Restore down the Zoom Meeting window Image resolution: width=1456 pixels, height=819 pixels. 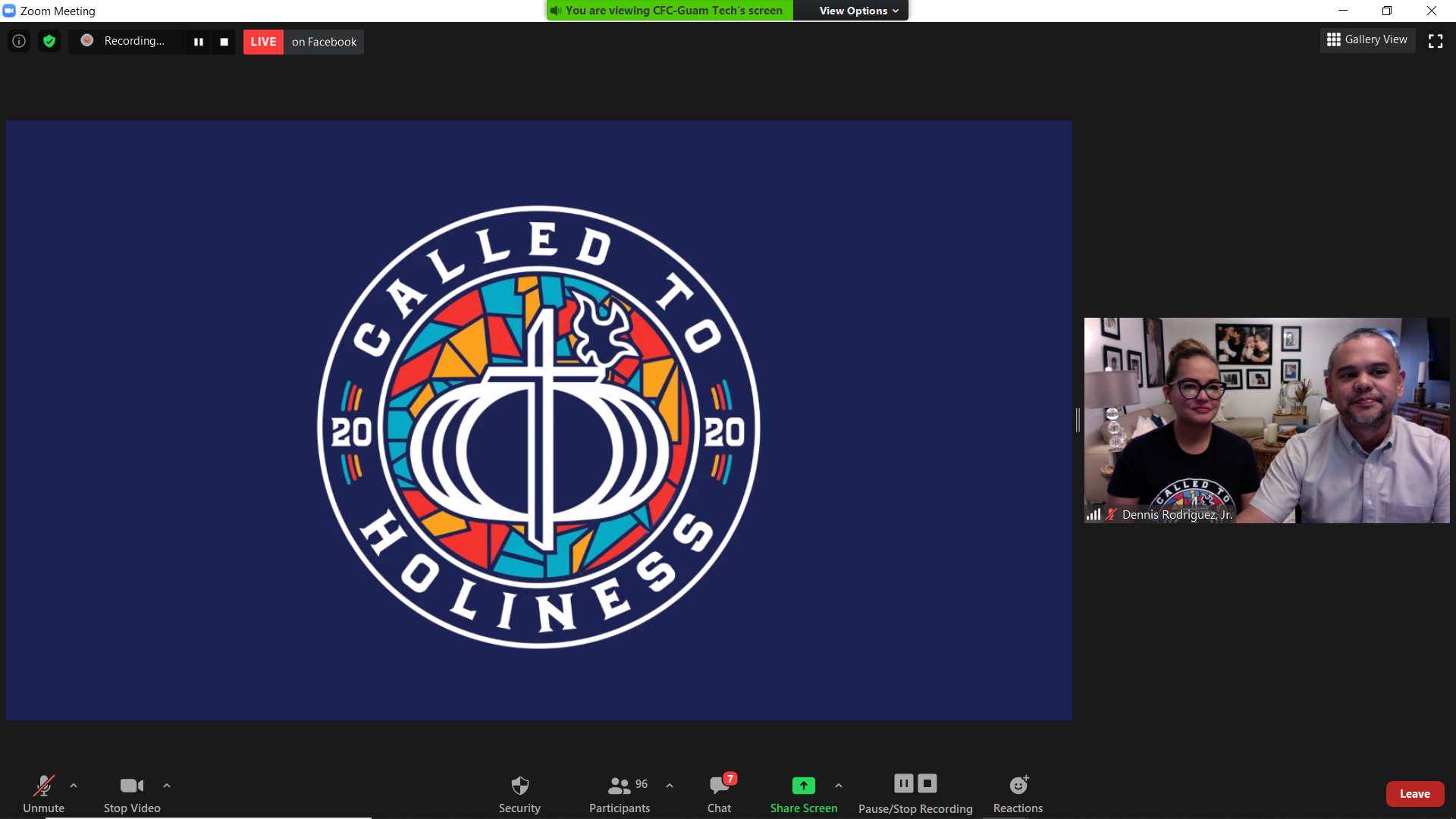point(1387,11)
